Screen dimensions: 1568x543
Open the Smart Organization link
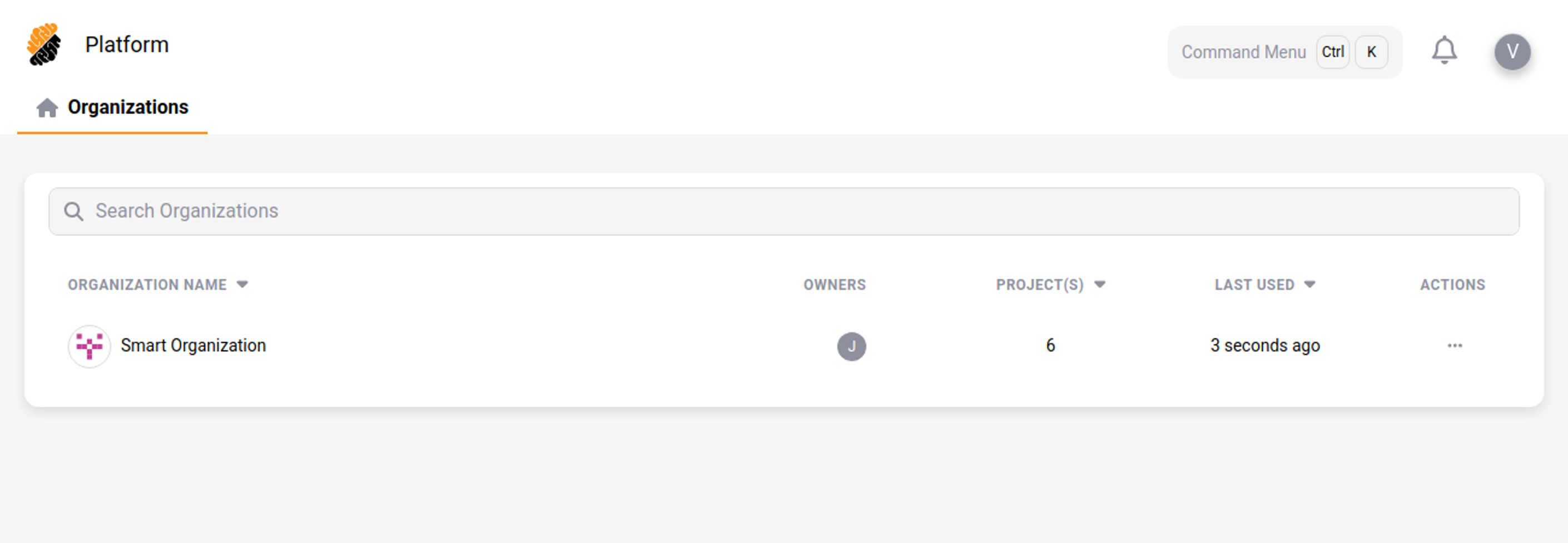(193, 345)
